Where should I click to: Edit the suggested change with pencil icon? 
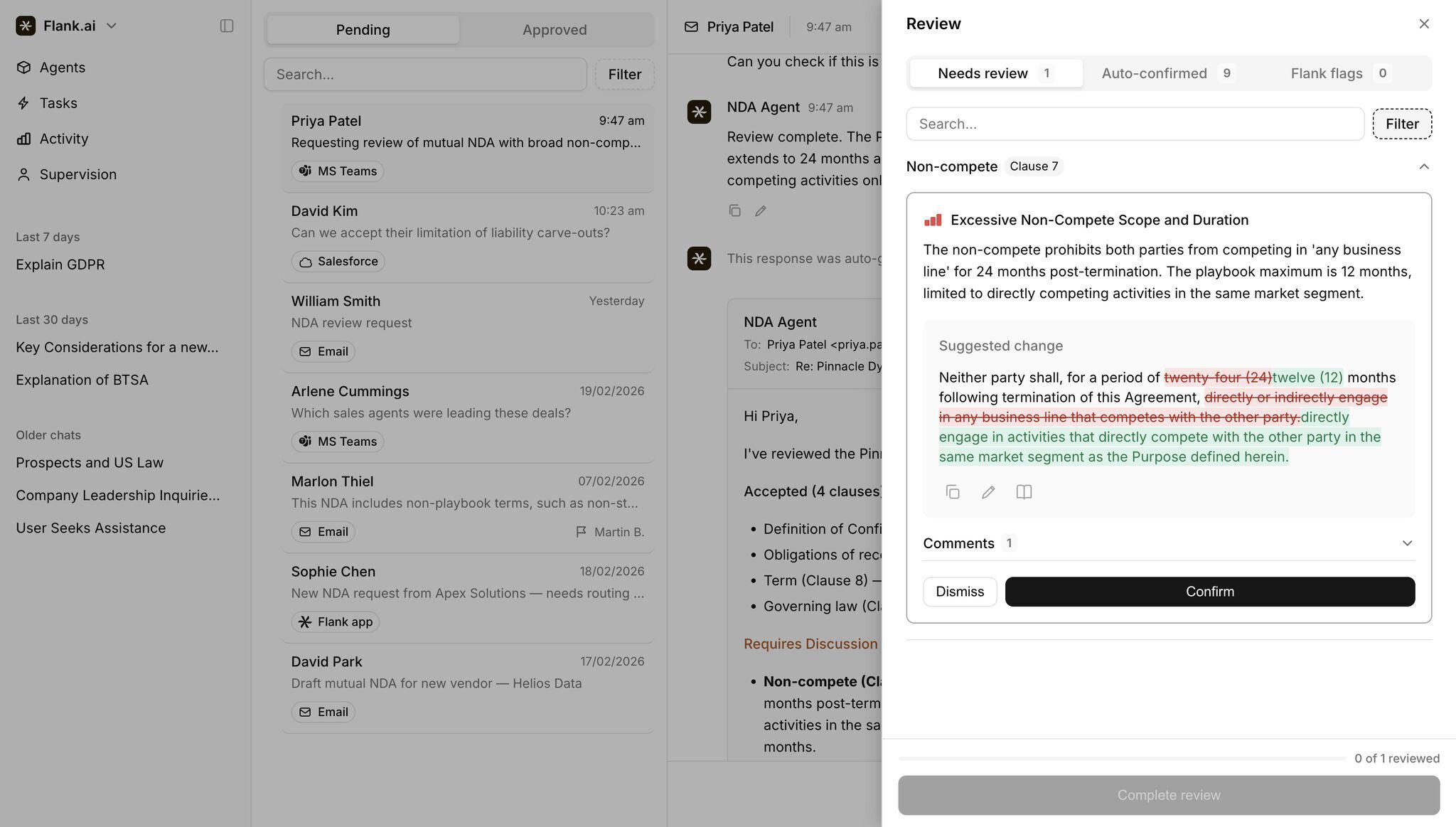click(988, 492)
